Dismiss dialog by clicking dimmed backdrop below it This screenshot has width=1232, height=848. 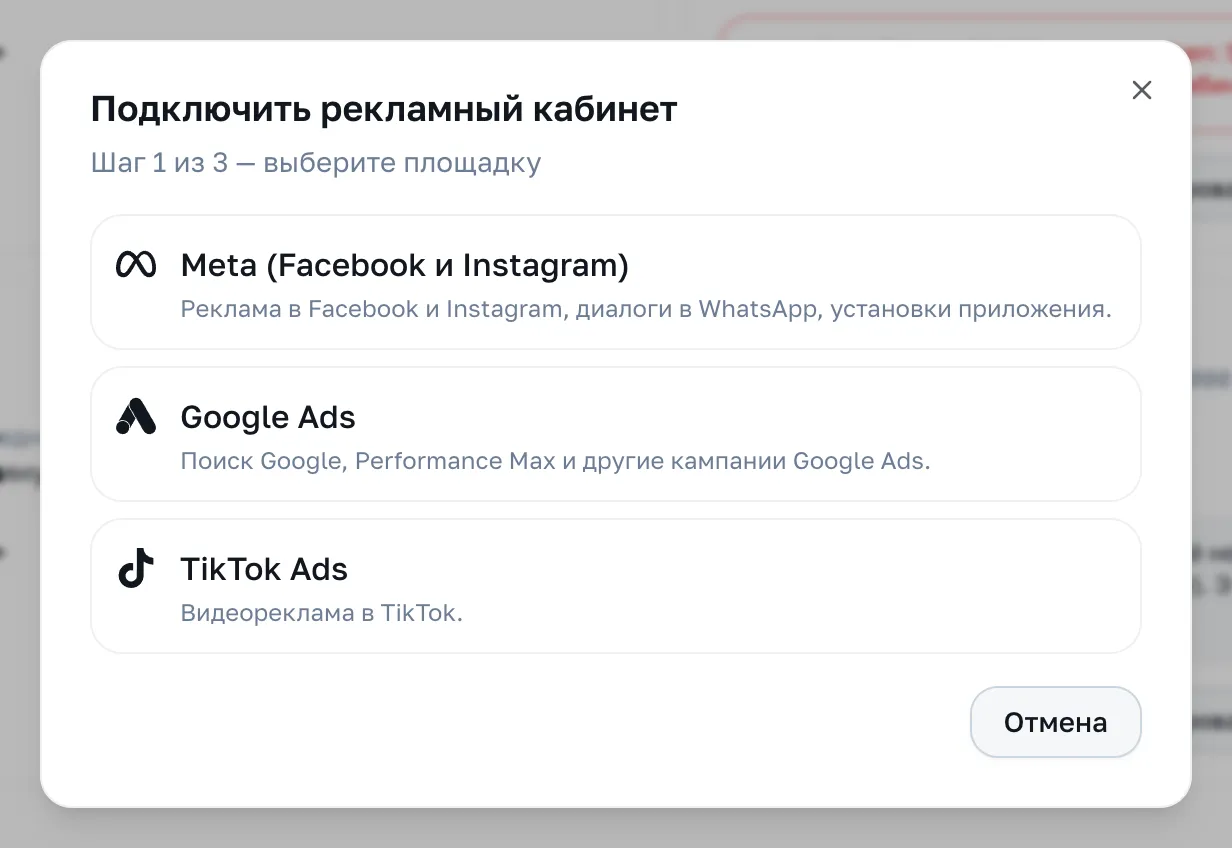tap(616, 829)
